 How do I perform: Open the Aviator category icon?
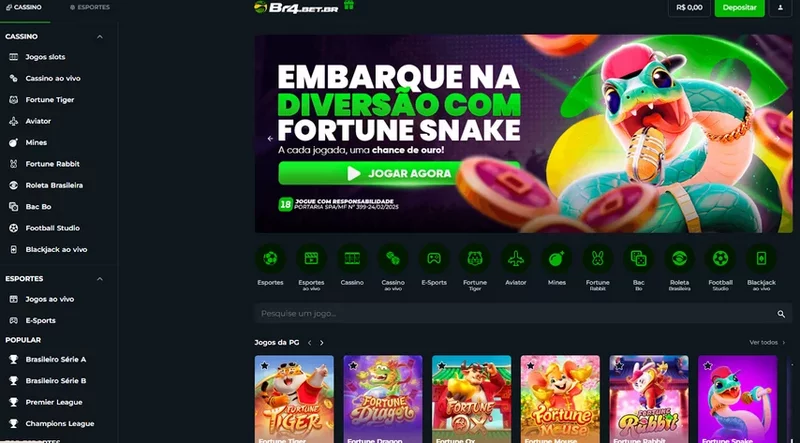515,258
